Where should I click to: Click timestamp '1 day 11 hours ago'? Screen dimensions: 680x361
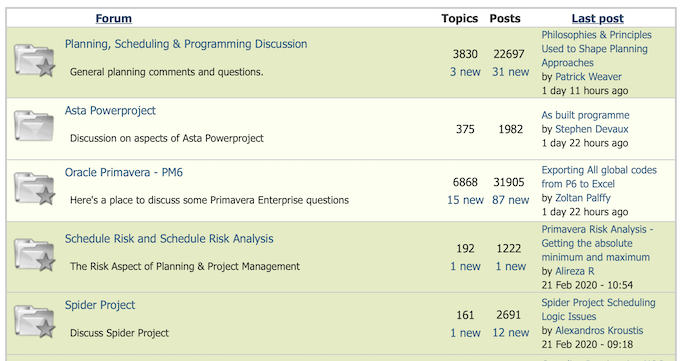click(x=585, y=91)
